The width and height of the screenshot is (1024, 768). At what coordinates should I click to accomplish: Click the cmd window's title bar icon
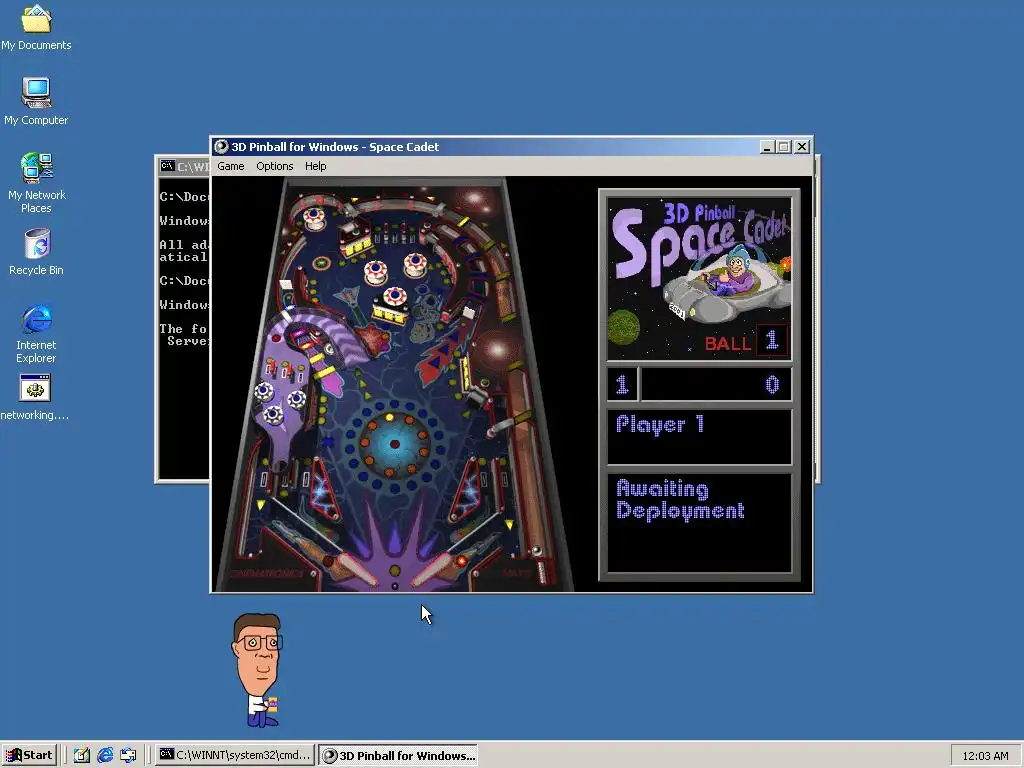point(167,166)
